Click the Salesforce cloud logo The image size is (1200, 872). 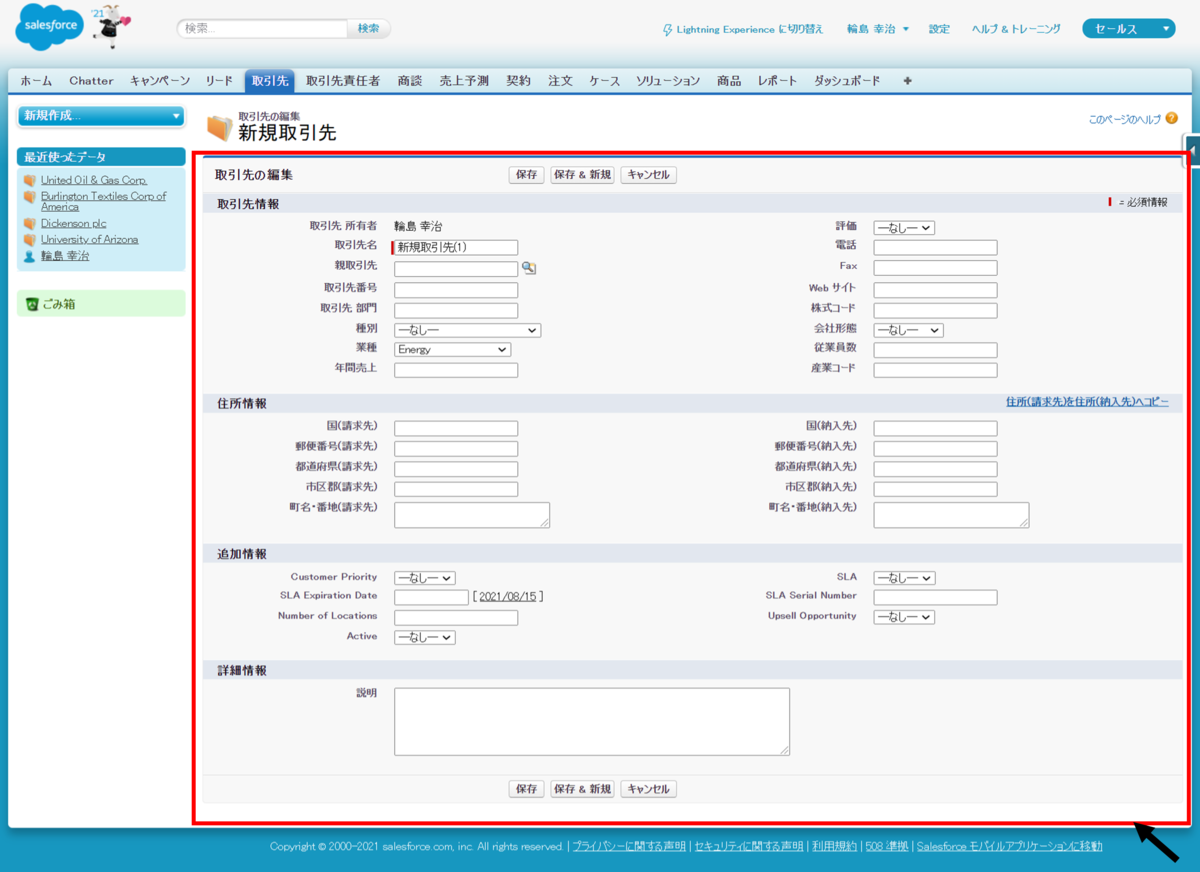[49, 27]
